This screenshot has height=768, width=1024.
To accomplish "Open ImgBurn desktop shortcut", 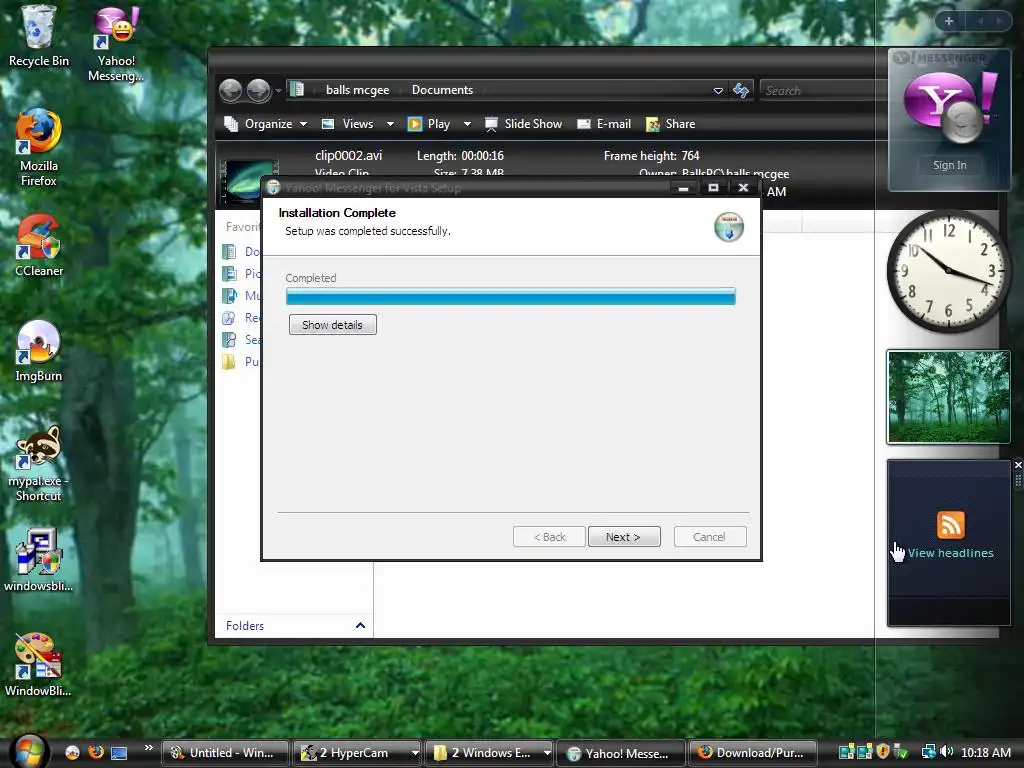I will click(39, 351).
